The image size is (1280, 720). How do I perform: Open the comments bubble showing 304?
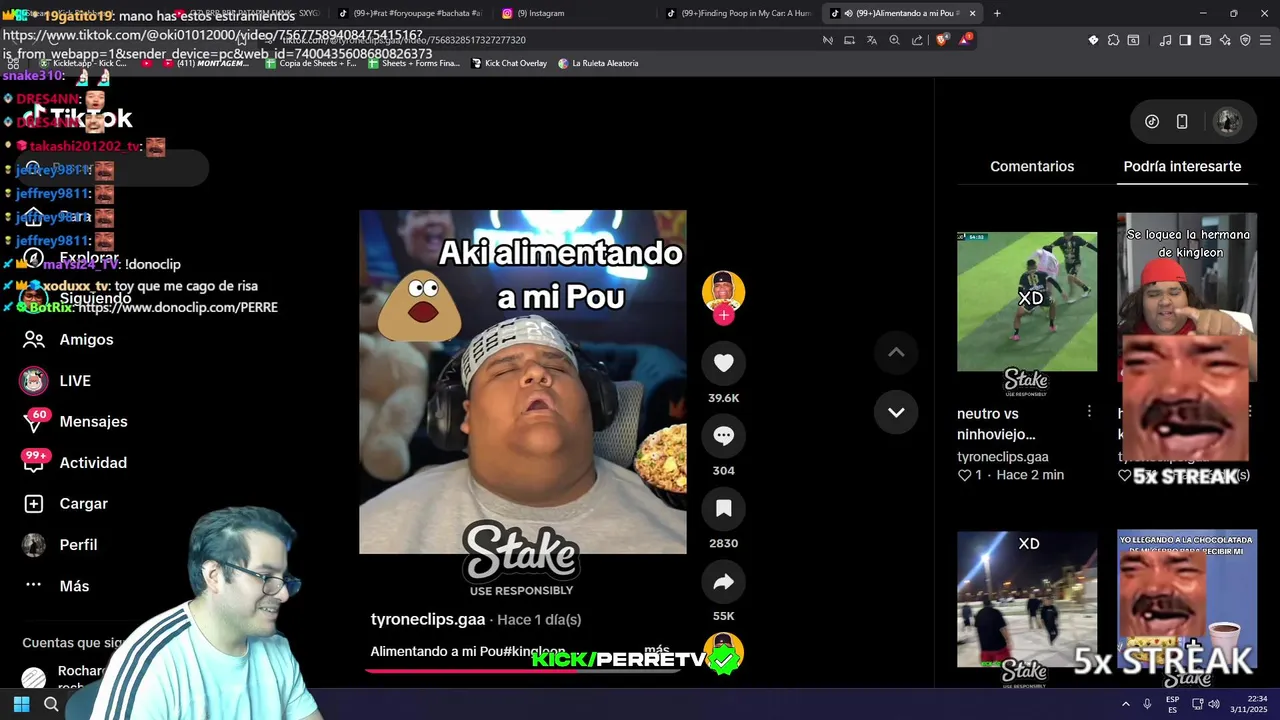tap(723, 436)
